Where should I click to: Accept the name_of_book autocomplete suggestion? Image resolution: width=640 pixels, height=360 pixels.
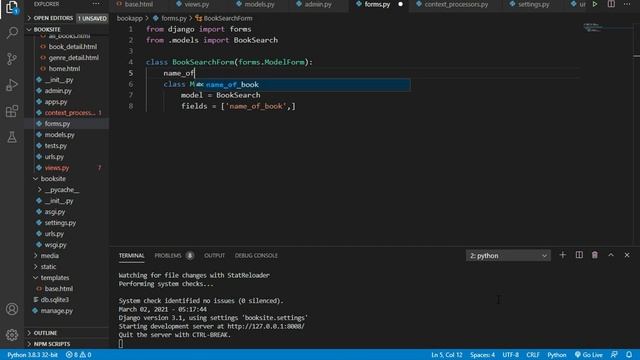pos(301,84)
